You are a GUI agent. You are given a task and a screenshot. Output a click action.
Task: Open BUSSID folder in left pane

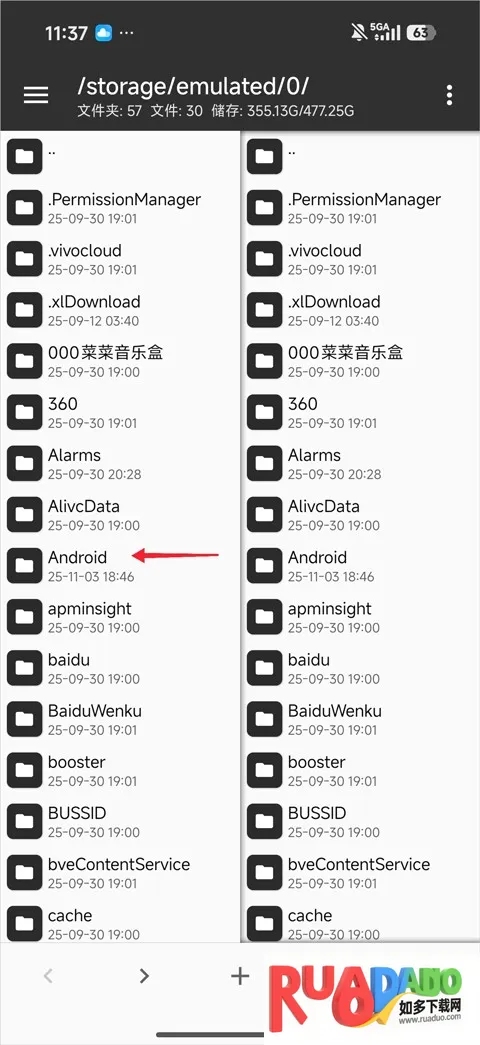click(120, 822)
